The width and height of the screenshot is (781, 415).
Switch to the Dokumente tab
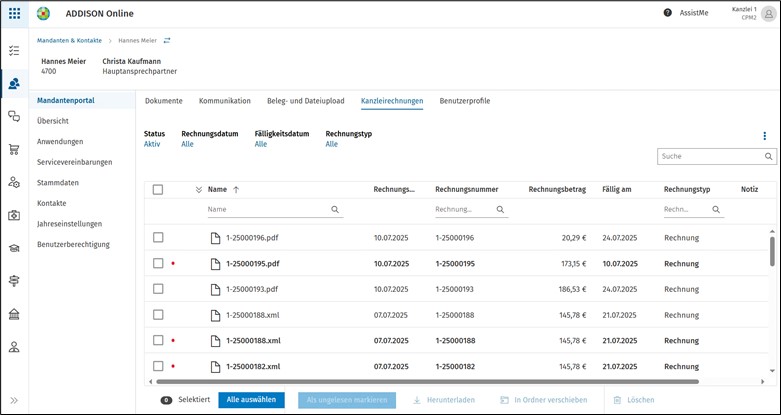[163, 101]
